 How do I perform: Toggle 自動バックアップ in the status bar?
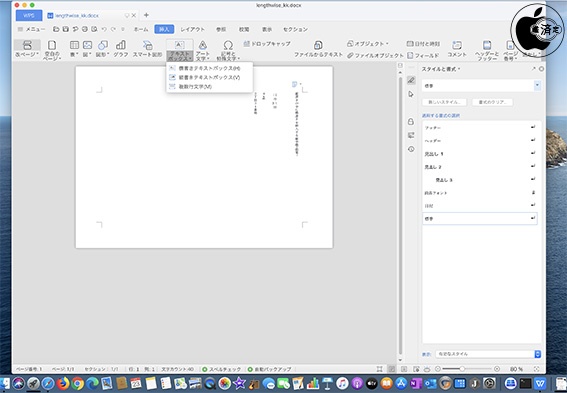coord(269,369)
